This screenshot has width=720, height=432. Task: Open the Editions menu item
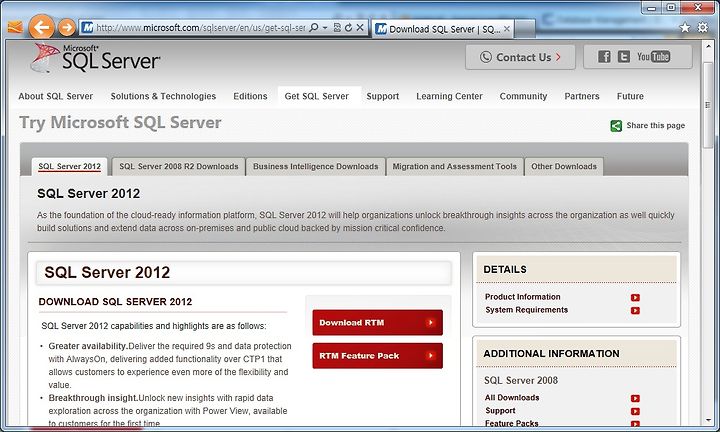coord(250,96)
